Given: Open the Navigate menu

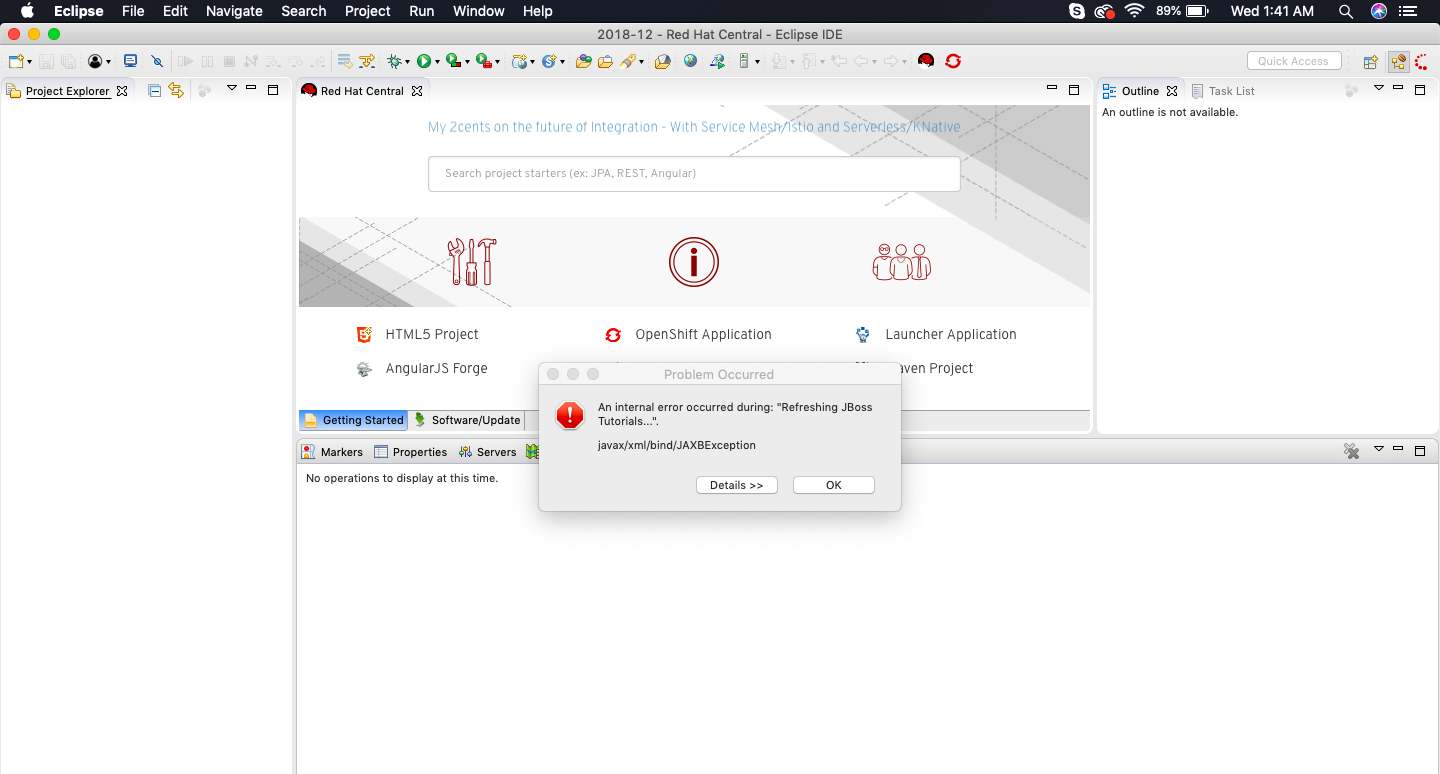Looking at the screenshot, I should [x=234, y=11].
